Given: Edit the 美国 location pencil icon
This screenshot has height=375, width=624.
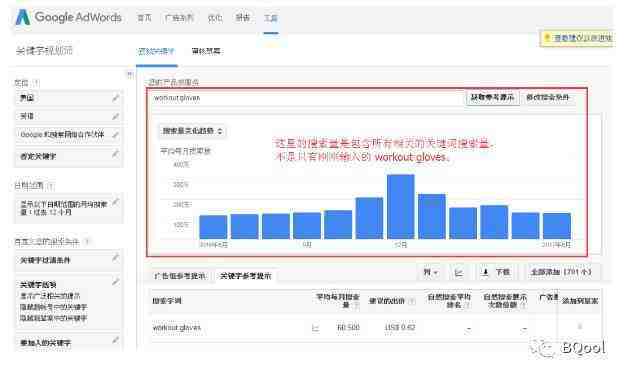Looking at the screenshot, I should click(x=115, y=98).
